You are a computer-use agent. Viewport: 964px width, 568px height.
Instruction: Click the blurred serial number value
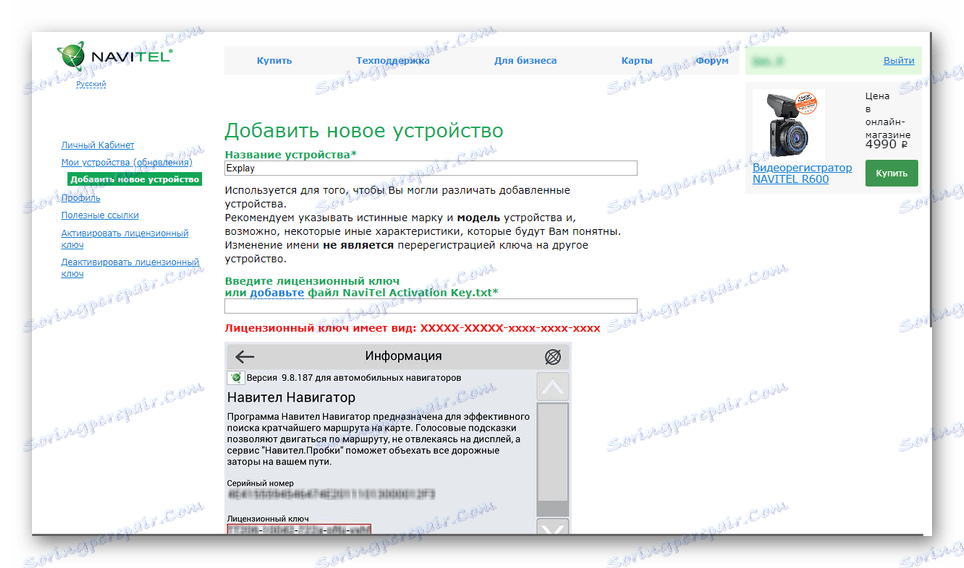point(331,494)
